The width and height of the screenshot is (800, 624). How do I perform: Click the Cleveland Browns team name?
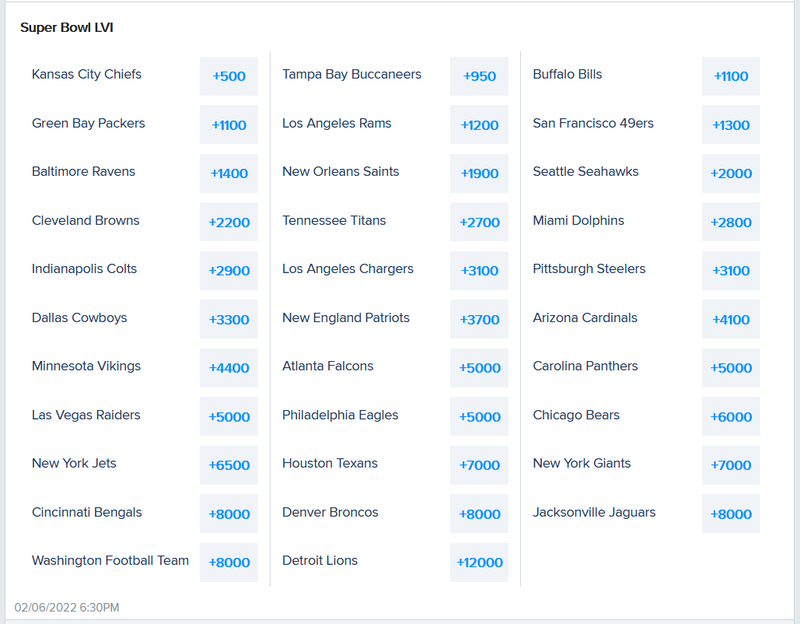pyautogui.click(x=85, y=220)
